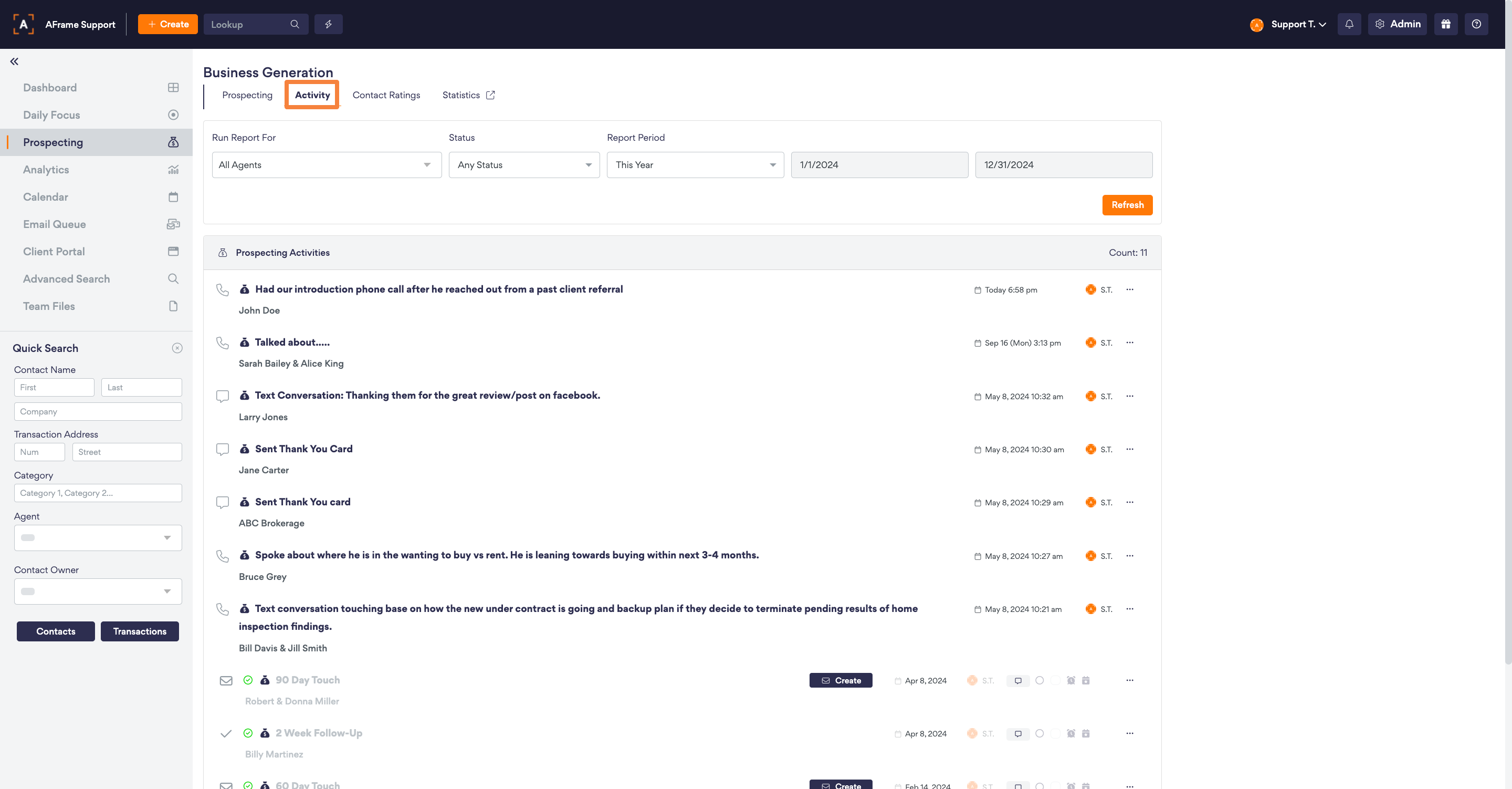Click empty circle status on 90 Day Touch
This screenshot has height=789, width=1512.
point(1039,680)
